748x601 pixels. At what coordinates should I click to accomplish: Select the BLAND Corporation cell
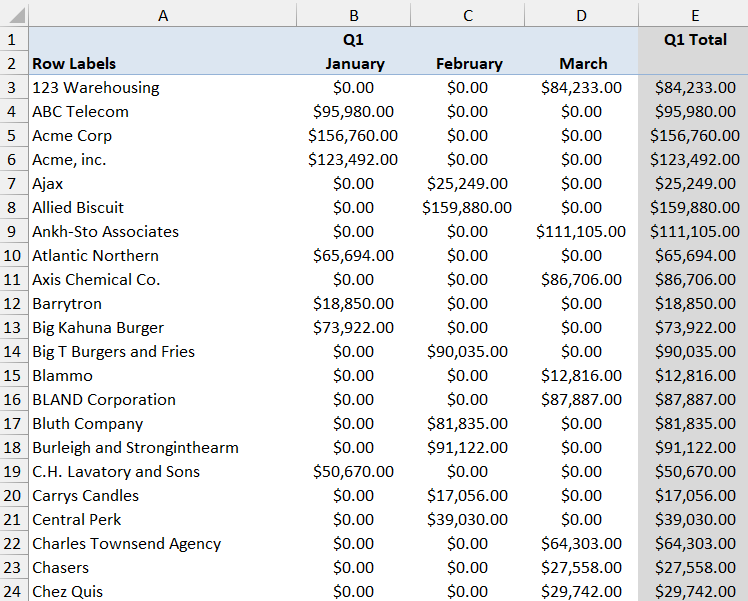[x=163, y=400]
